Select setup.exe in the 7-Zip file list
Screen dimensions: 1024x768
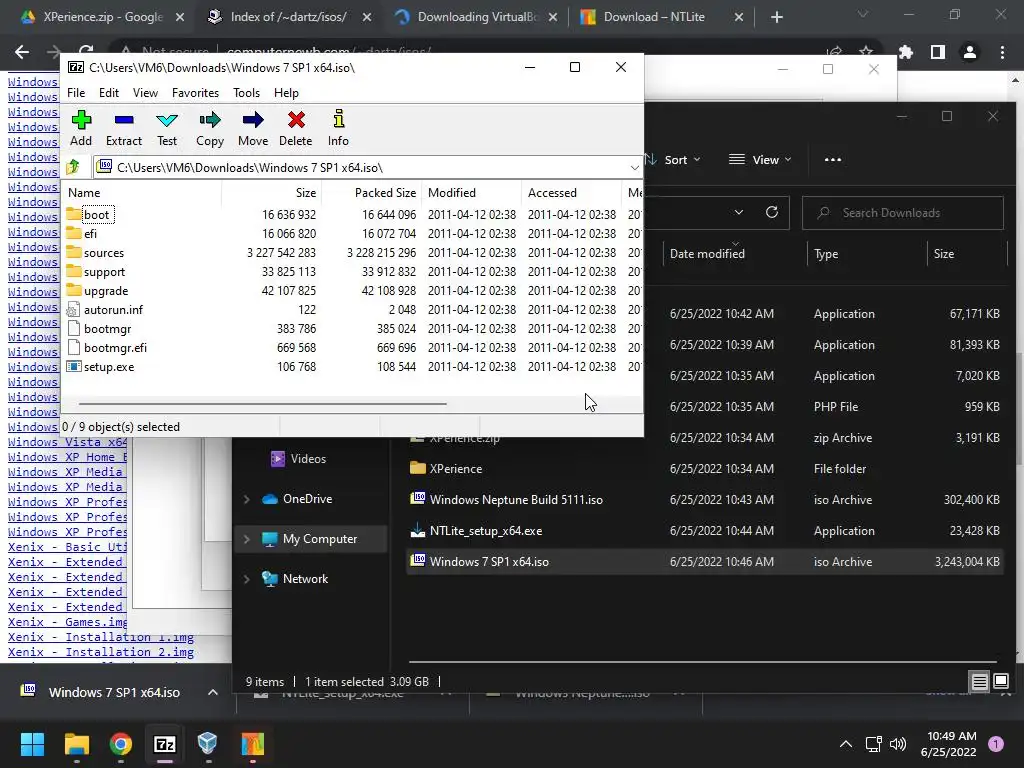pyautogui.click(x=108, y=367)
